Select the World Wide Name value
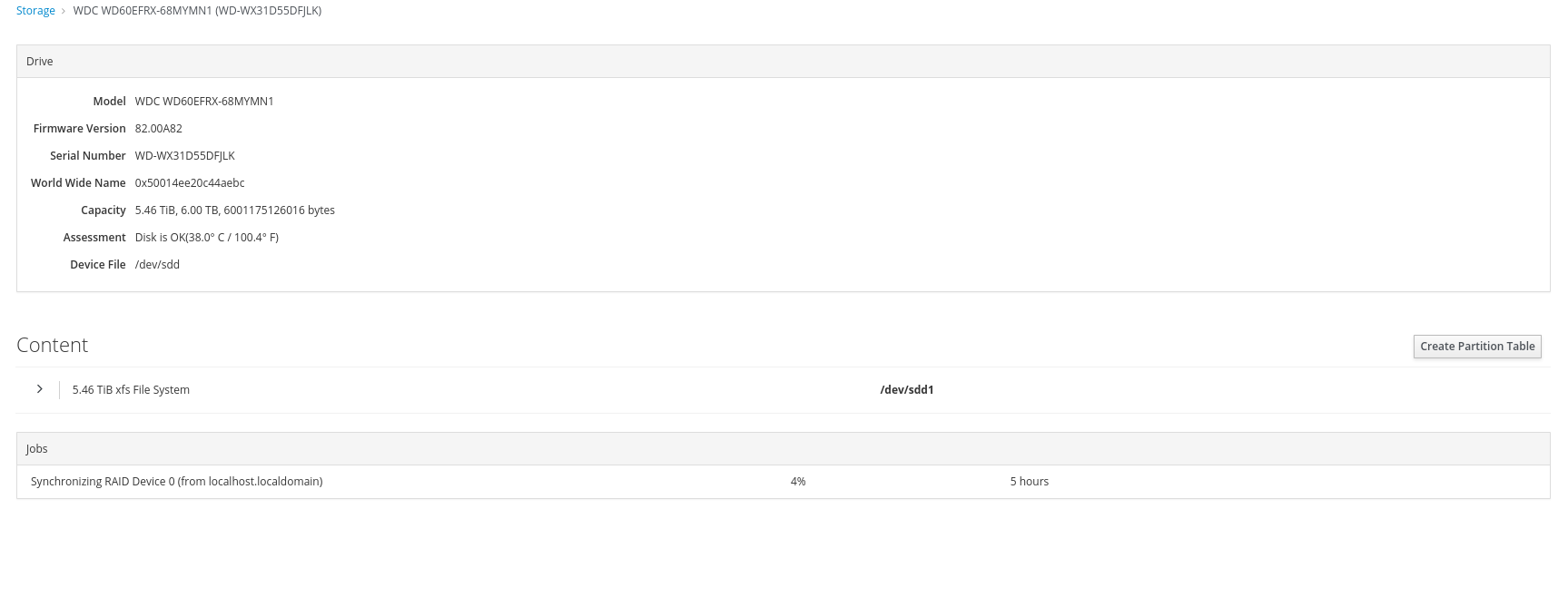The height and width of the screenshot is (597, 1568). [x=189, y=182]
